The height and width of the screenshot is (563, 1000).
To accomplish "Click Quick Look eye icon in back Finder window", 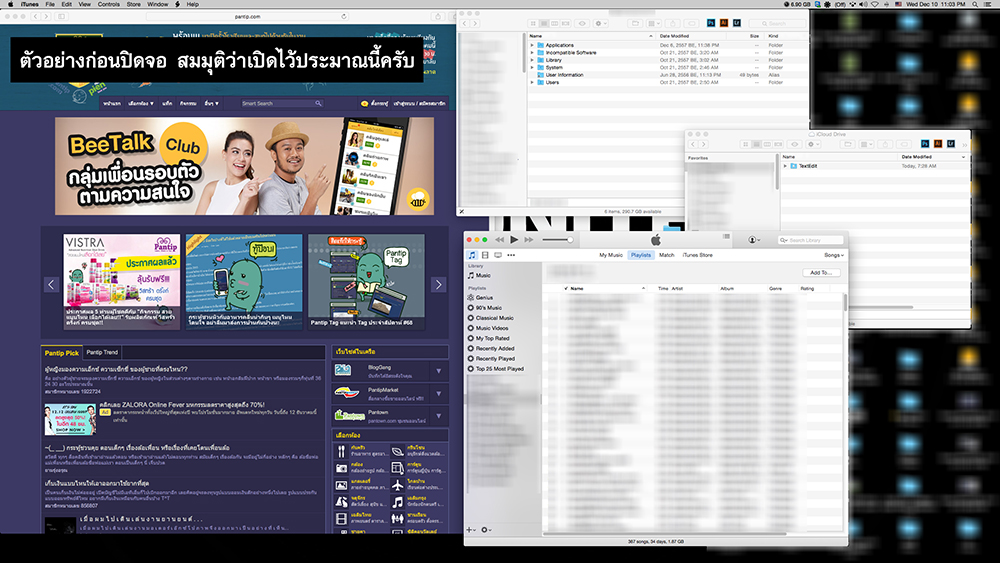I will [x=582, y=24].
